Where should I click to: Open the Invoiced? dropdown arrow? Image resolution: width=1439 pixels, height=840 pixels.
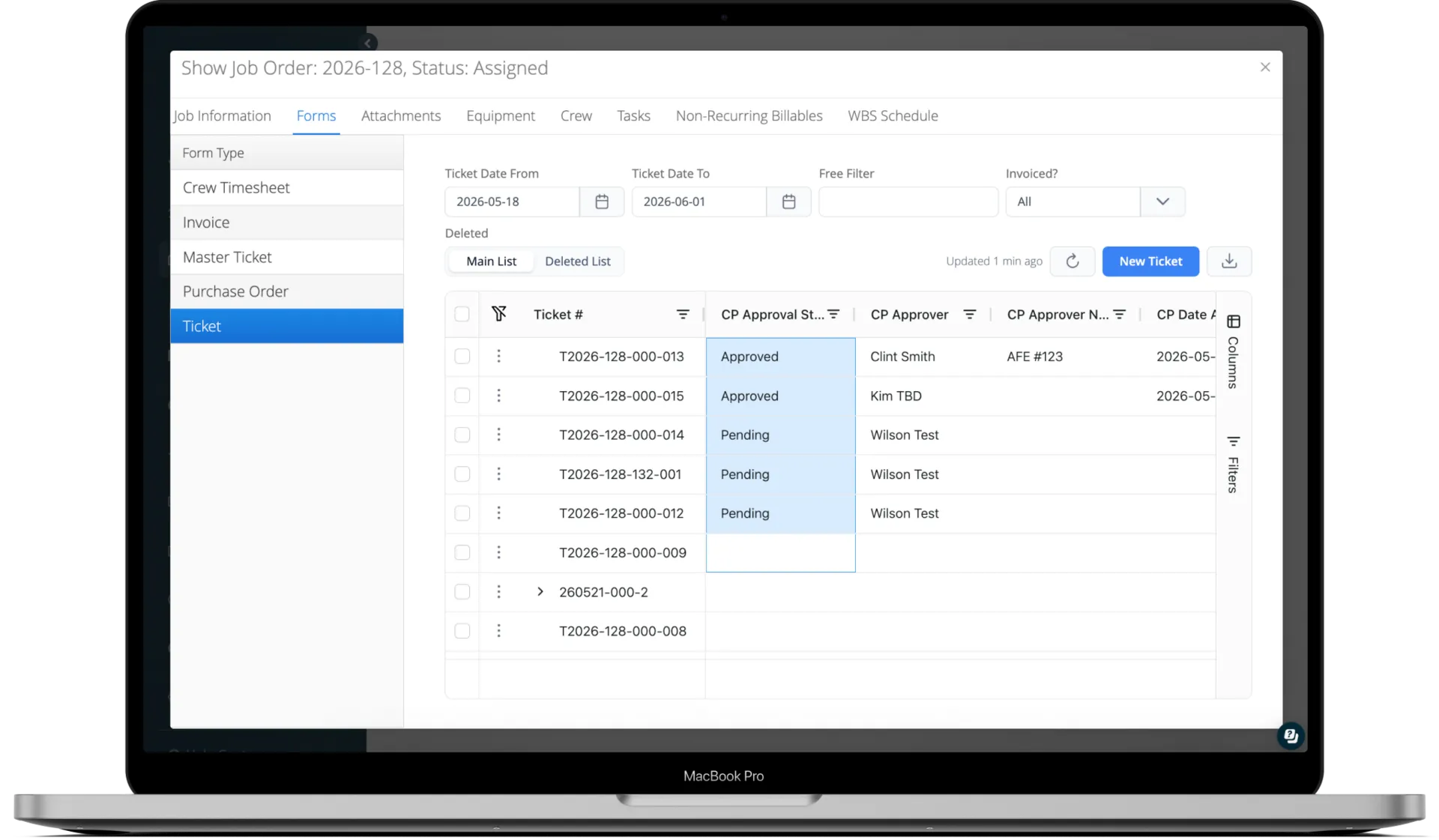coord(1162,202)
